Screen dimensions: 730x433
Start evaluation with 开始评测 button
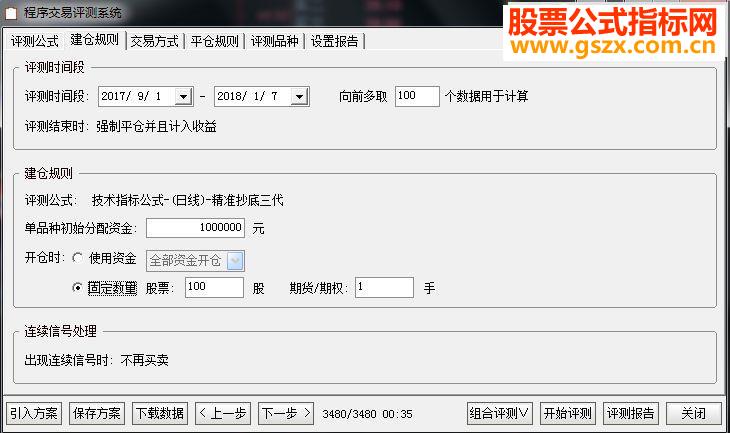pos(568,413)
